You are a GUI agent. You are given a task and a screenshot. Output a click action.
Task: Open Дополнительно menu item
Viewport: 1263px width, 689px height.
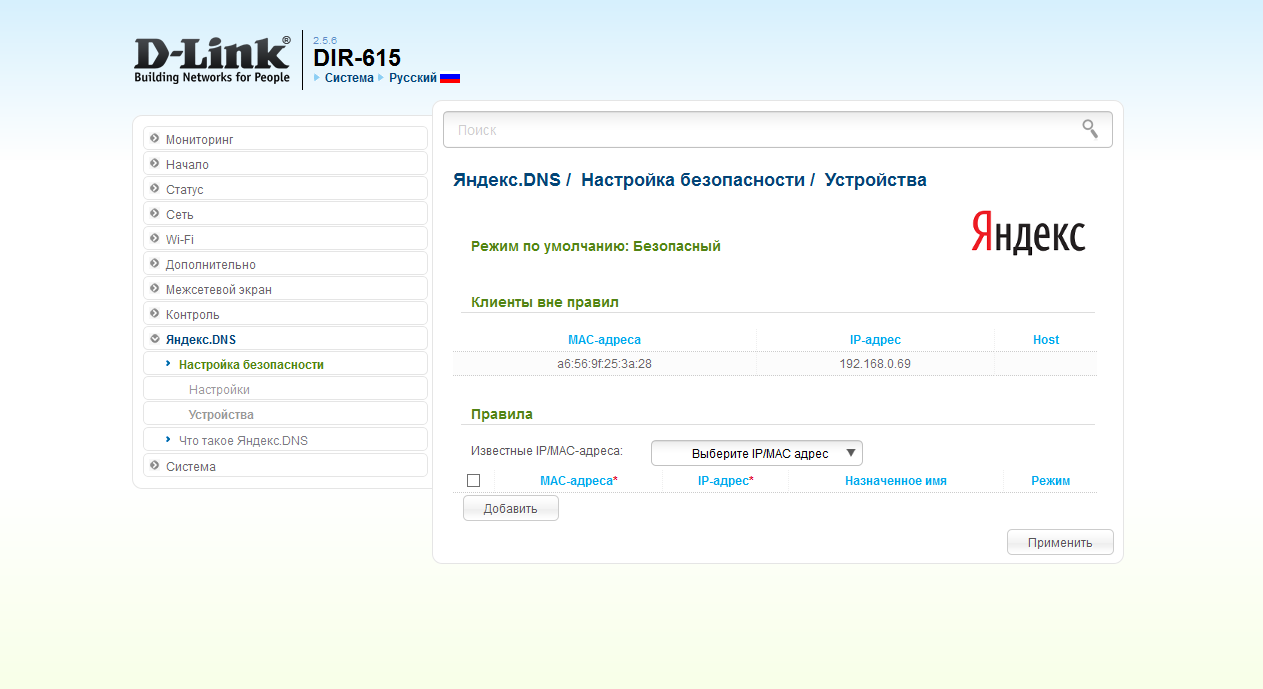286,264
